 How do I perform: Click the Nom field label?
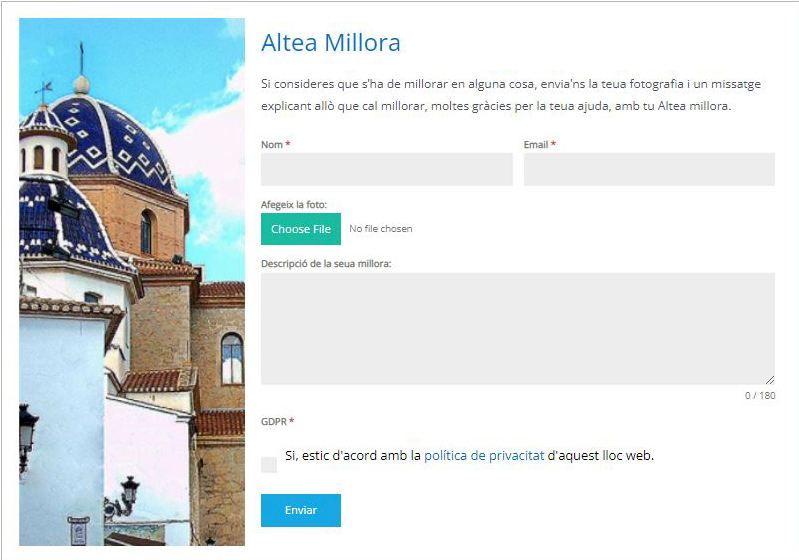(272, 145)
